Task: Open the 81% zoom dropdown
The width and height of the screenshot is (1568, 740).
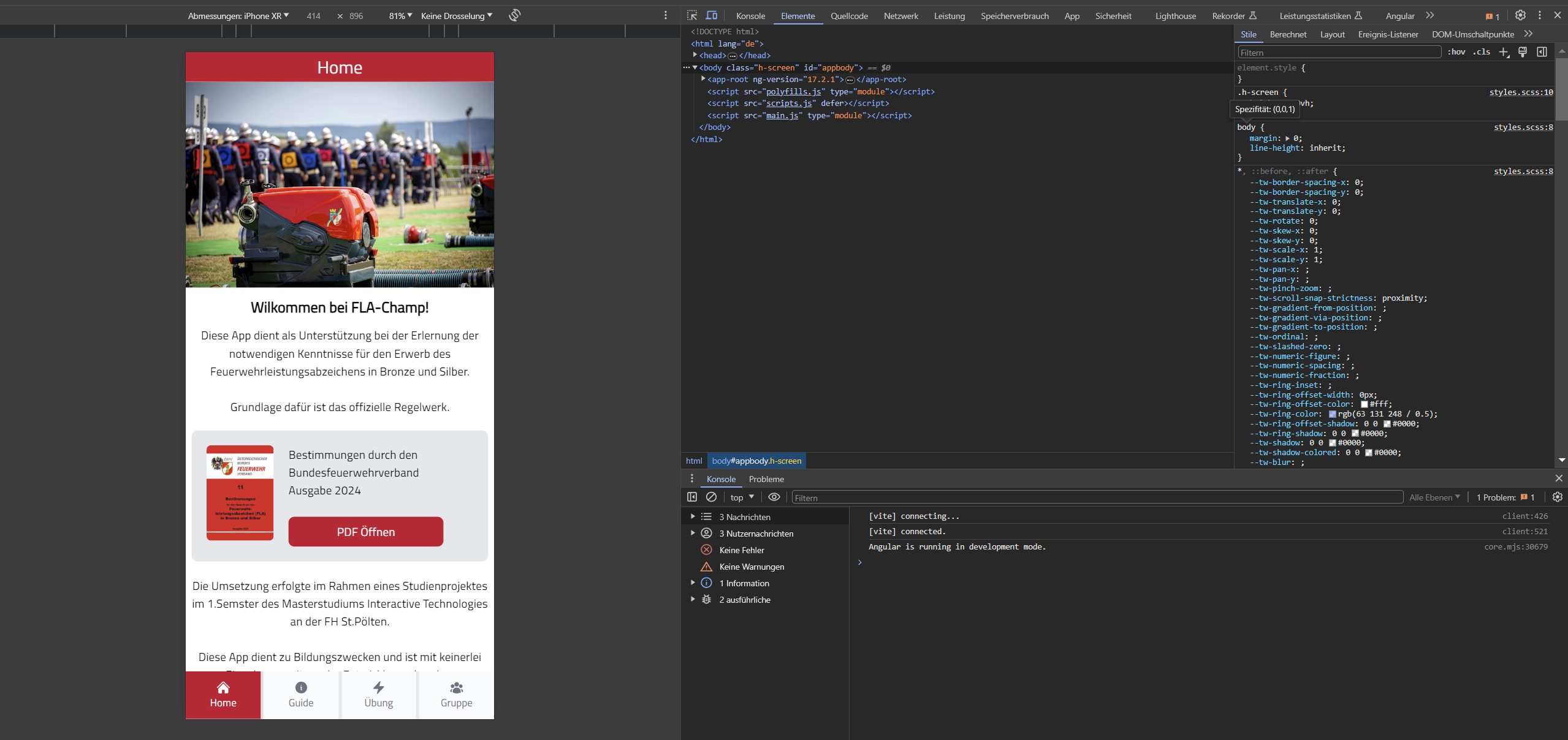Action: [400, 16]
